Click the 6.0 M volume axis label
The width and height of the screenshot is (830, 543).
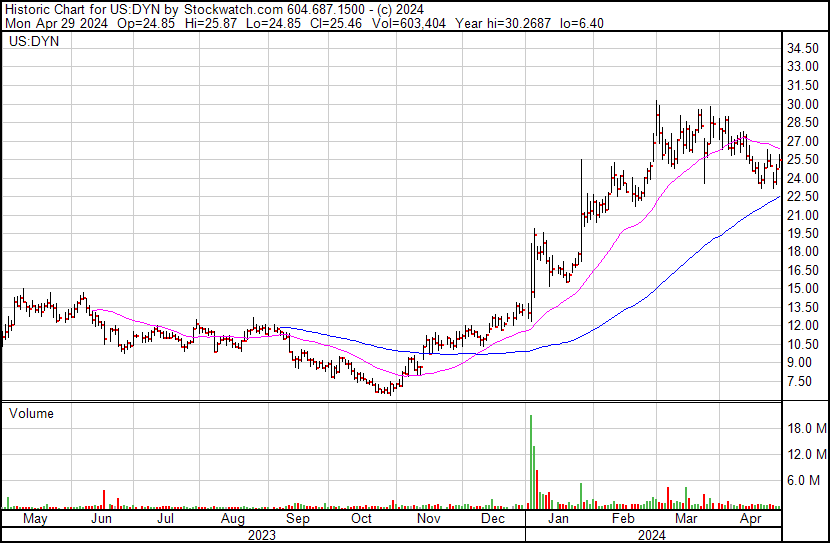click(x=804, y=480)
